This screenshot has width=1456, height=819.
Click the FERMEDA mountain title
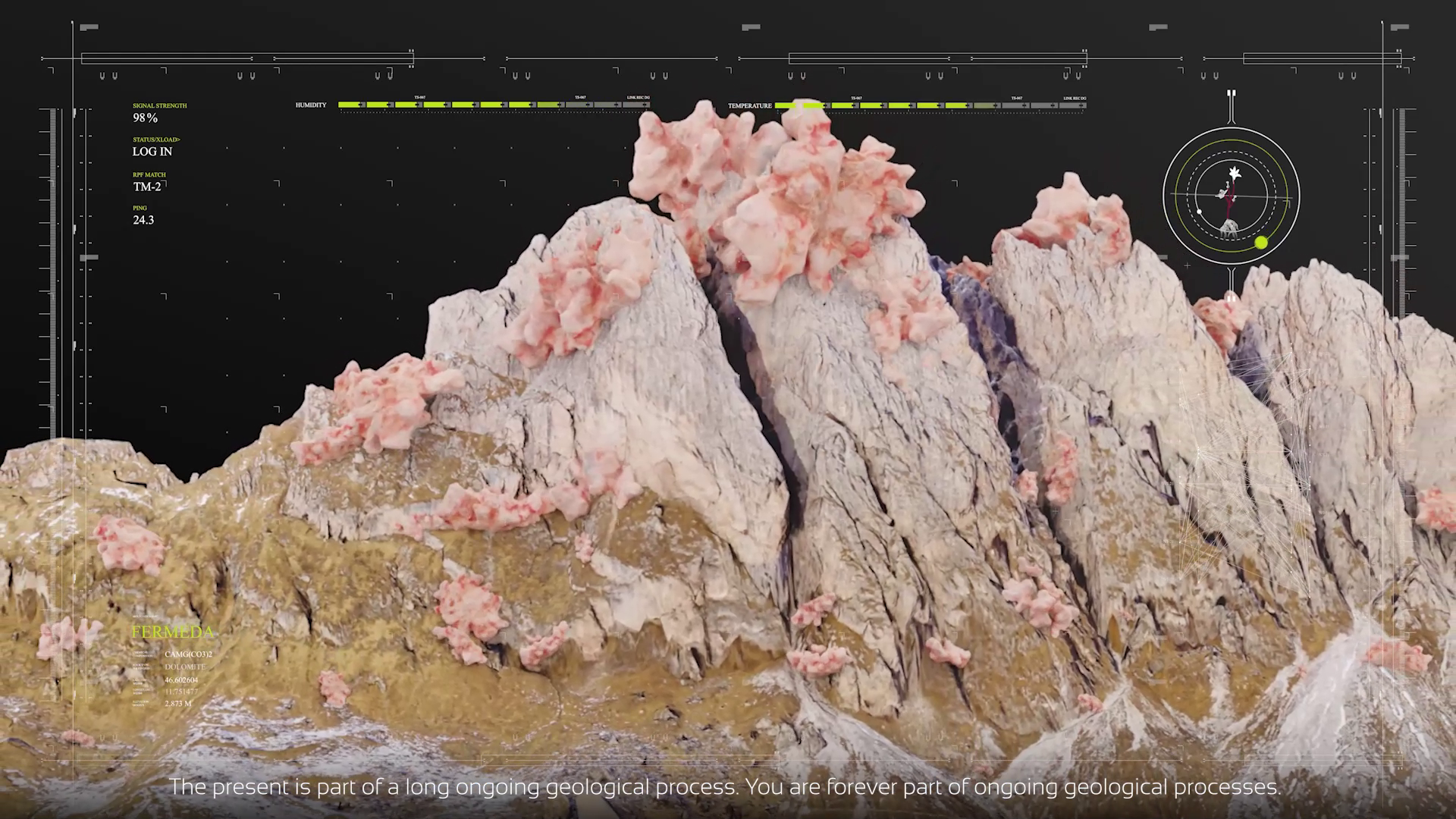(x=173, y=632)
